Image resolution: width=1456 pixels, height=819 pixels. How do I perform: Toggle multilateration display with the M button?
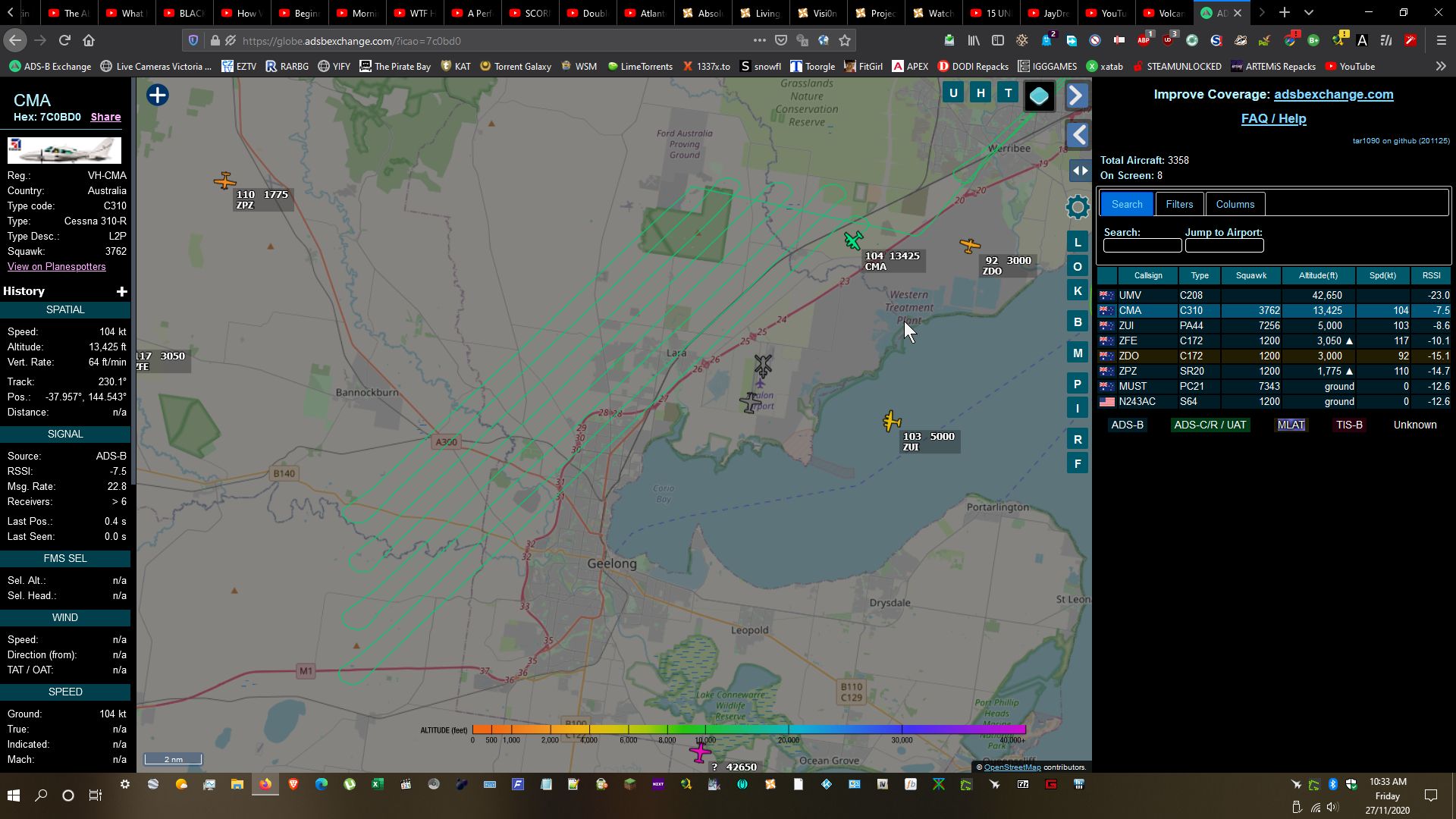[x=1076, y=352]
